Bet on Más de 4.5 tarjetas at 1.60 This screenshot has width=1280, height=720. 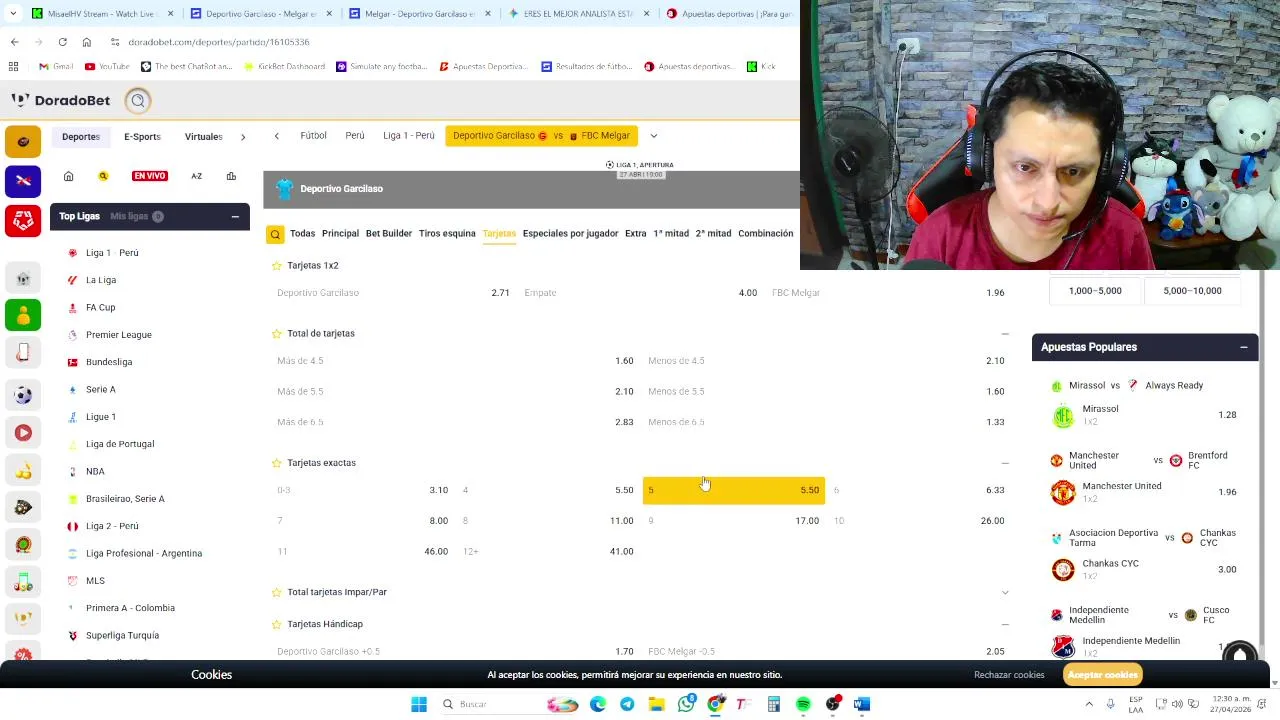click(455, 361)
